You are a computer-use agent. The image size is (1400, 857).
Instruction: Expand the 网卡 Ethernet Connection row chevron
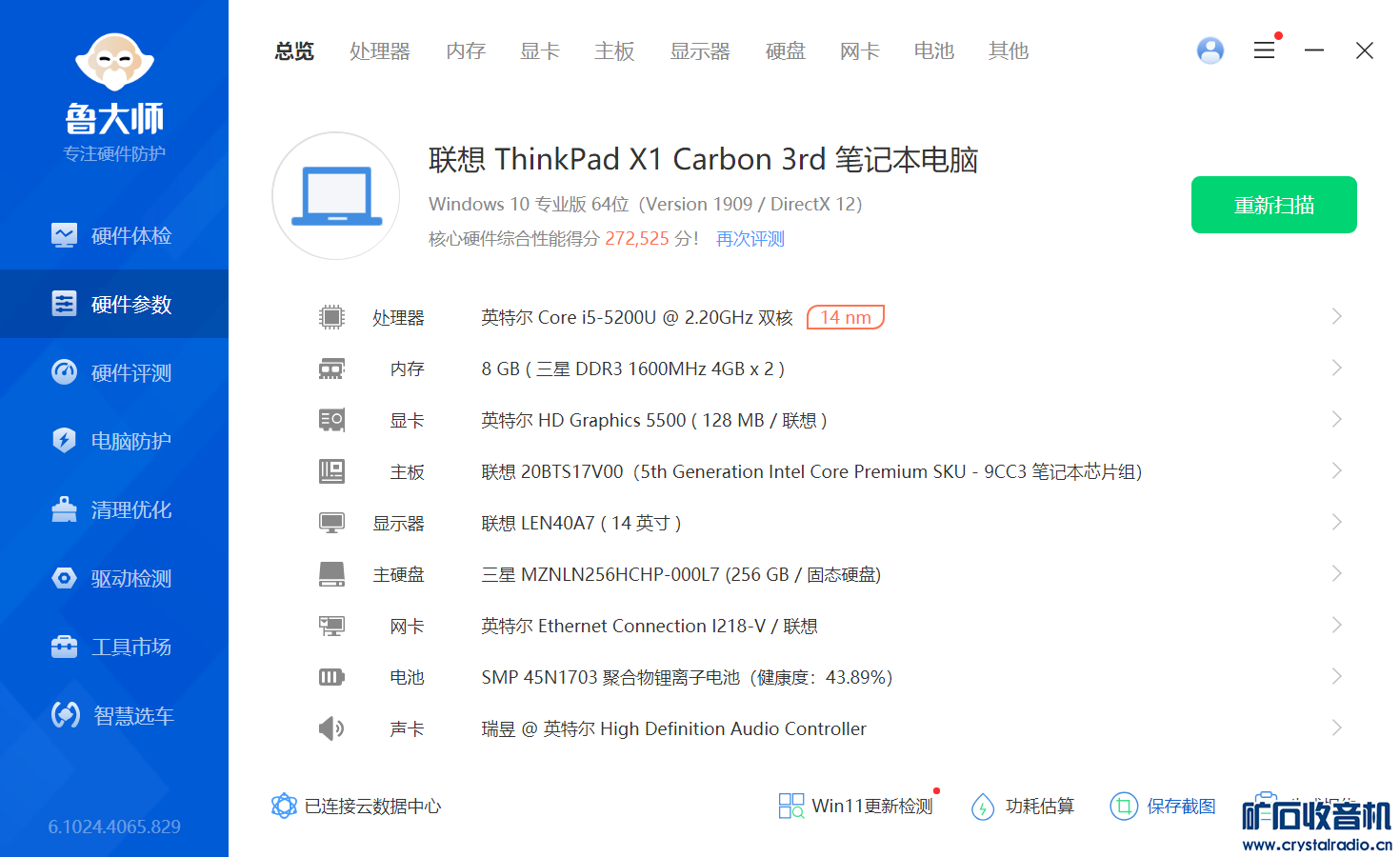click(1336, 625)
